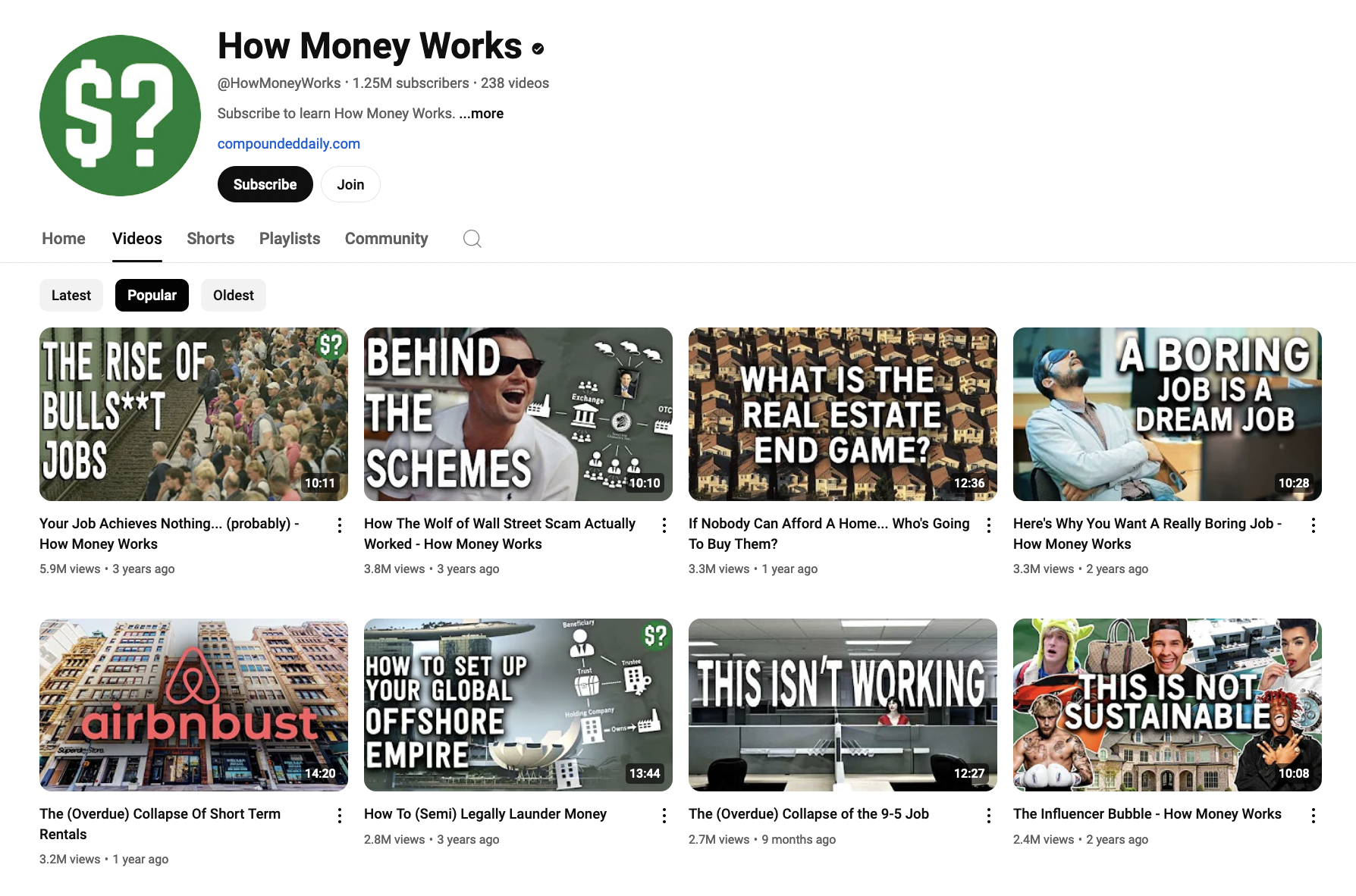Click the Join membership button

350,184
